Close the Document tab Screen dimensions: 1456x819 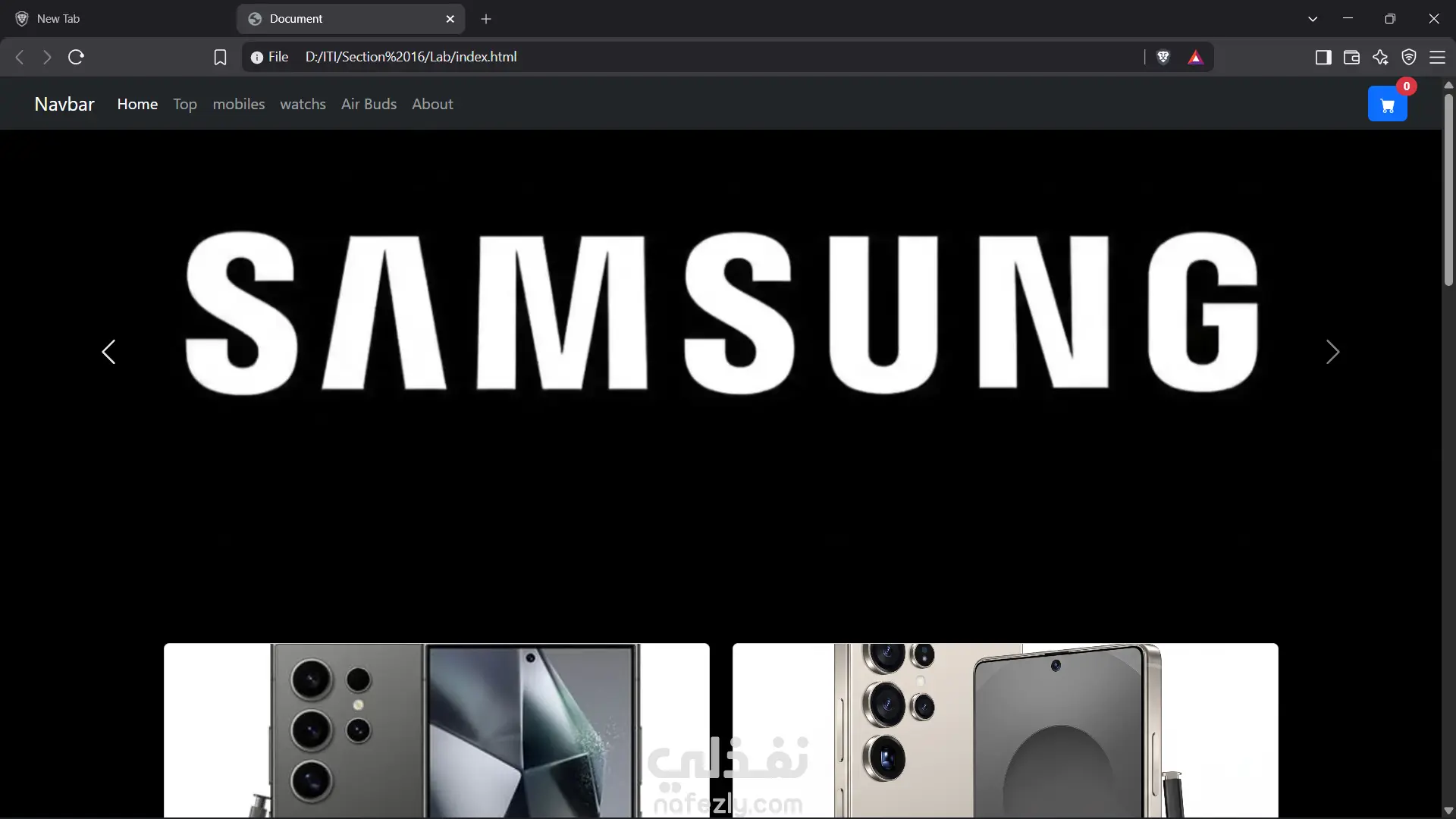coord(450,19)
